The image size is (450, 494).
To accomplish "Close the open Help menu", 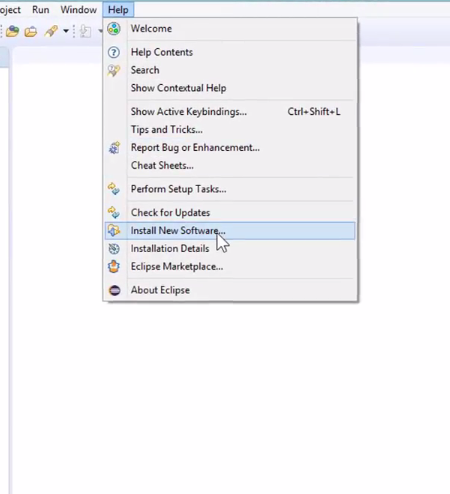I will point(118,10).
